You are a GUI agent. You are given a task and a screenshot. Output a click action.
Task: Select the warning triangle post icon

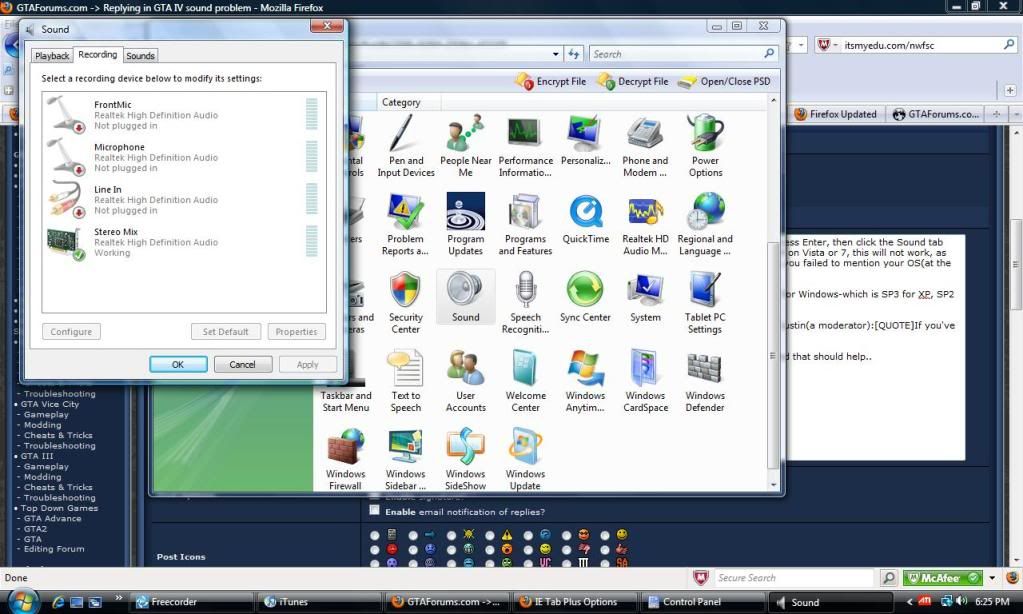507,535
